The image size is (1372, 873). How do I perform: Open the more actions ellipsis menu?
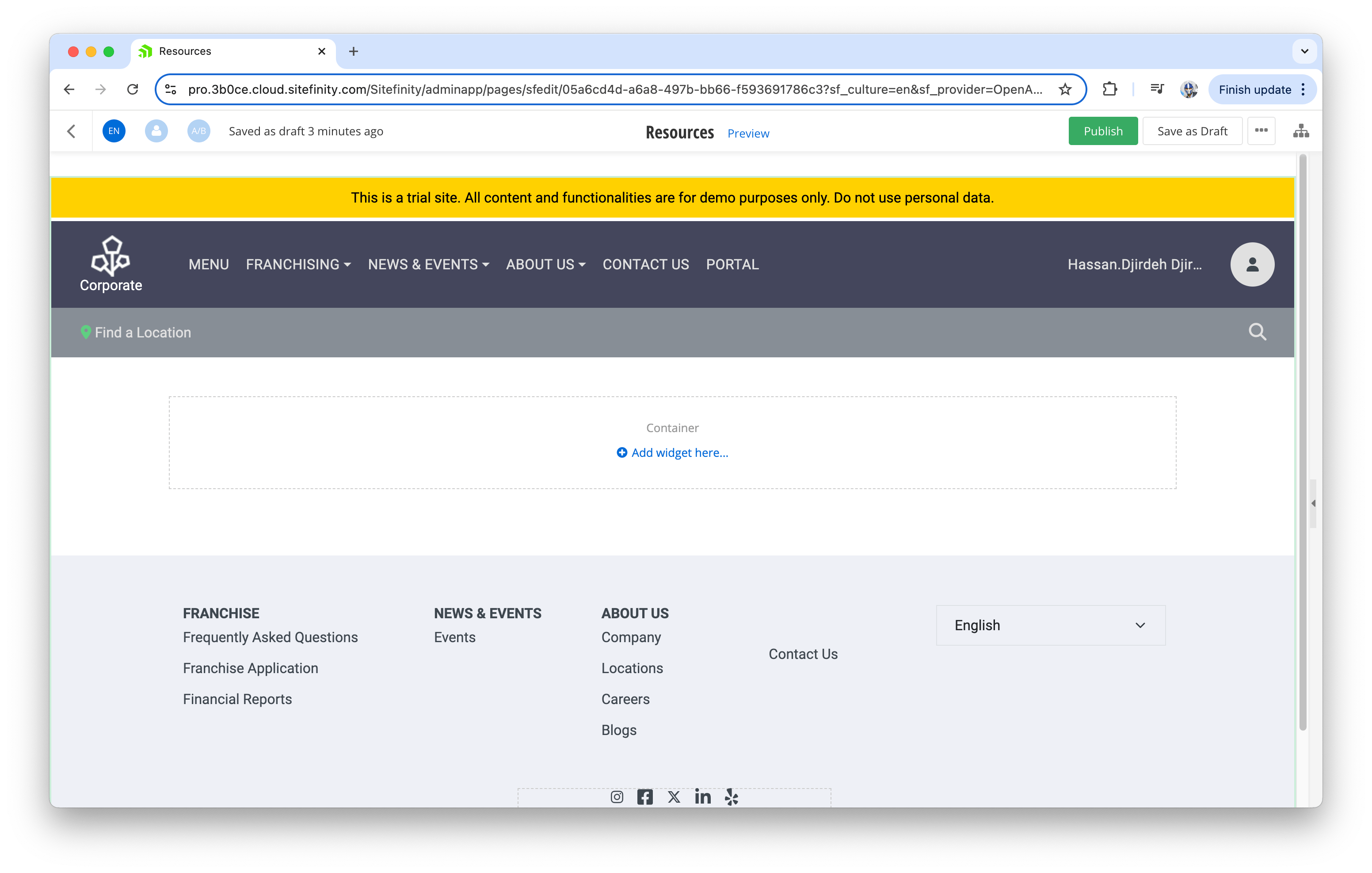point(1261,131)
